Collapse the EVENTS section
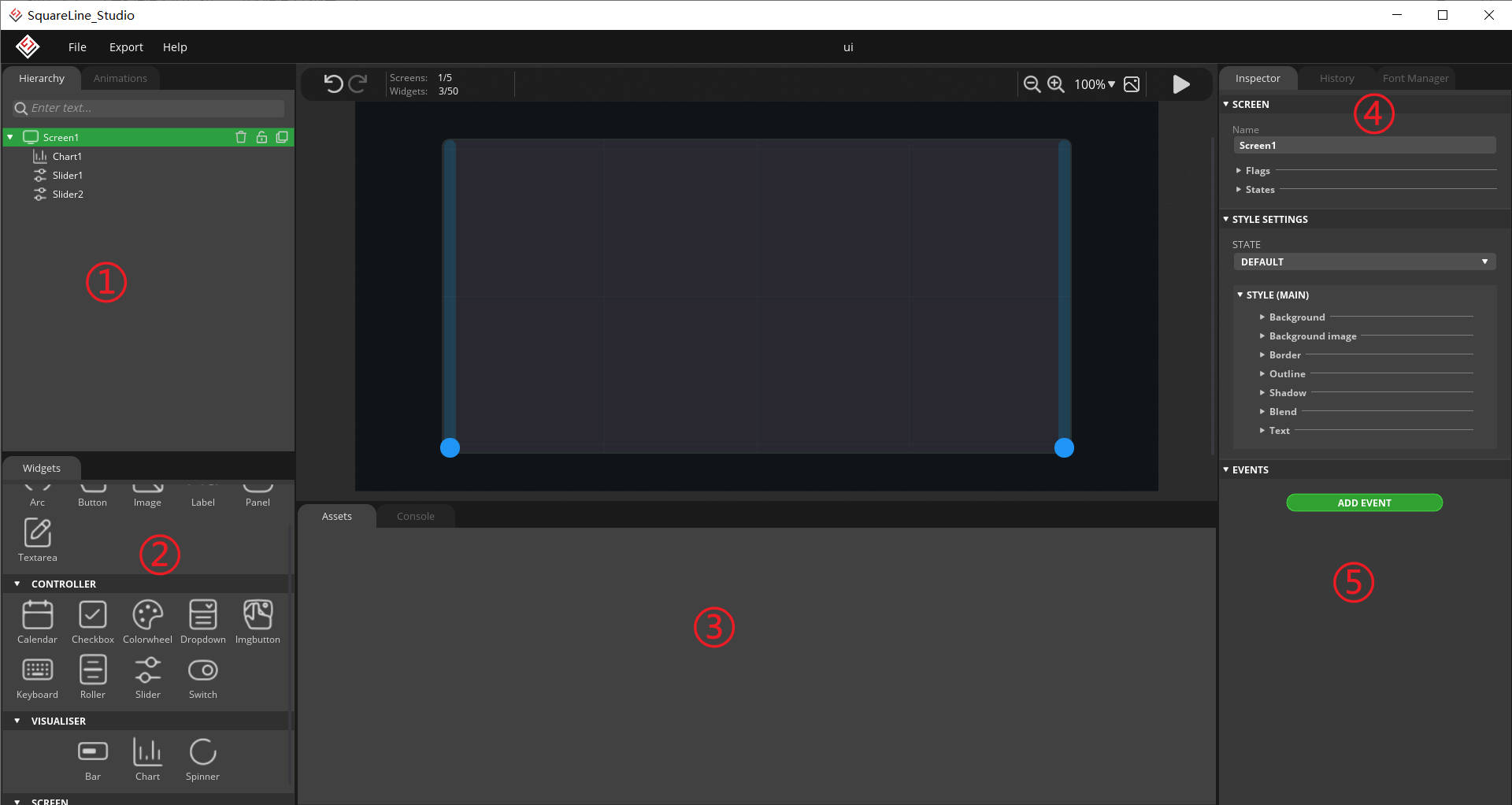 [1226, 469]
